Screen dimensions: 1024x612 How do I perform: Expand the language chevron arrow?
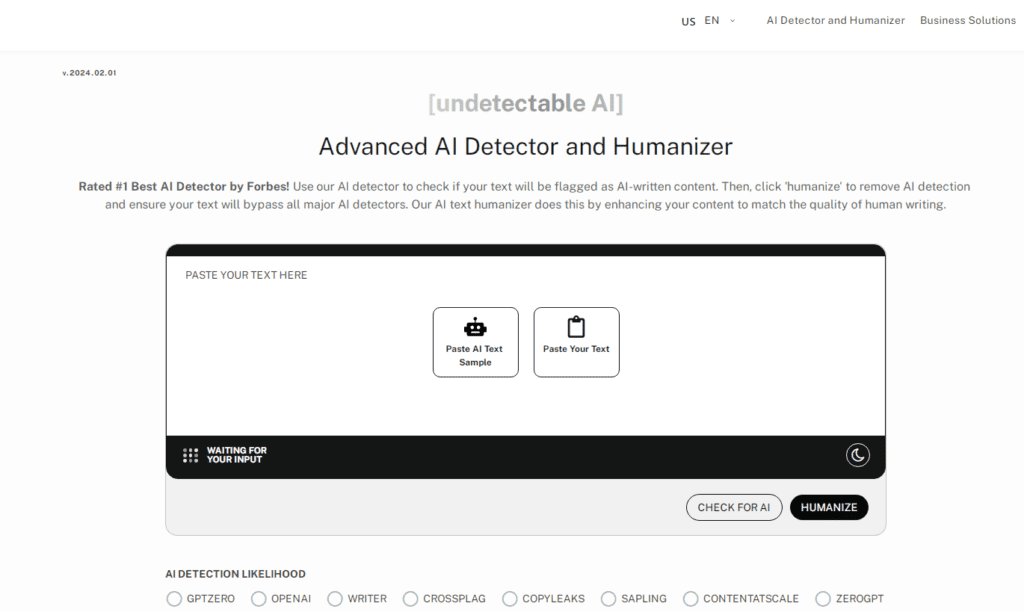coord(733,21)
